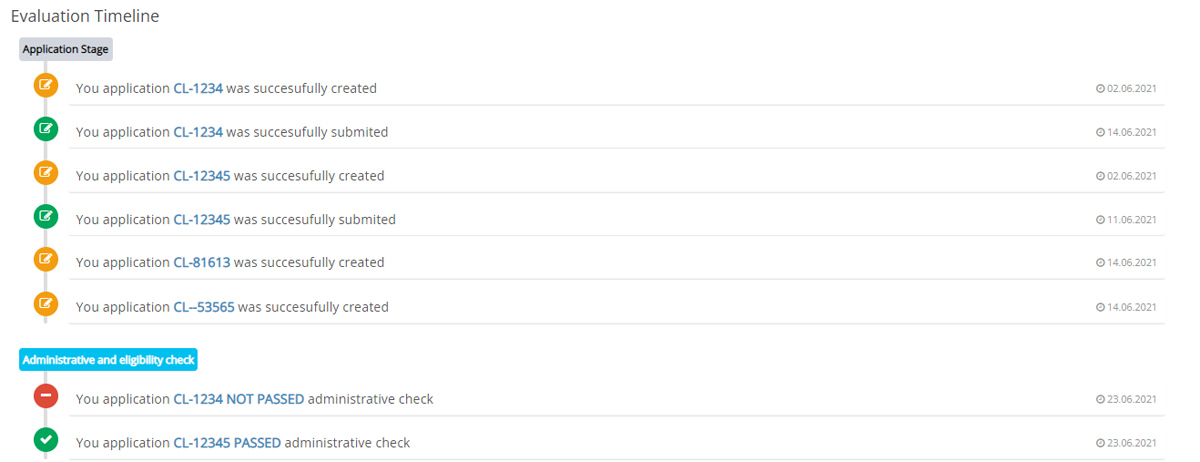The image size is (1200, 462).
Task: Select the Administrative and eligibility check label
Action: pyautogui.click(x=108, y=360)
